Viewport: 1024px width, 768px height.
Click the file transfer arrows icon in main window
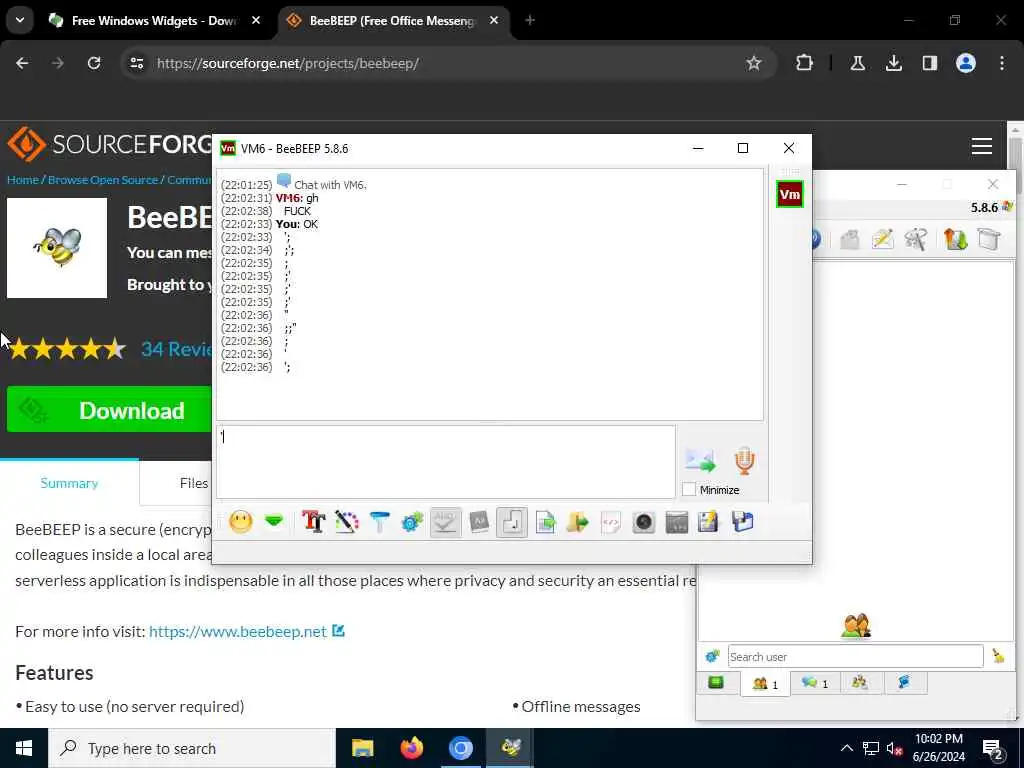coord(955,239)
